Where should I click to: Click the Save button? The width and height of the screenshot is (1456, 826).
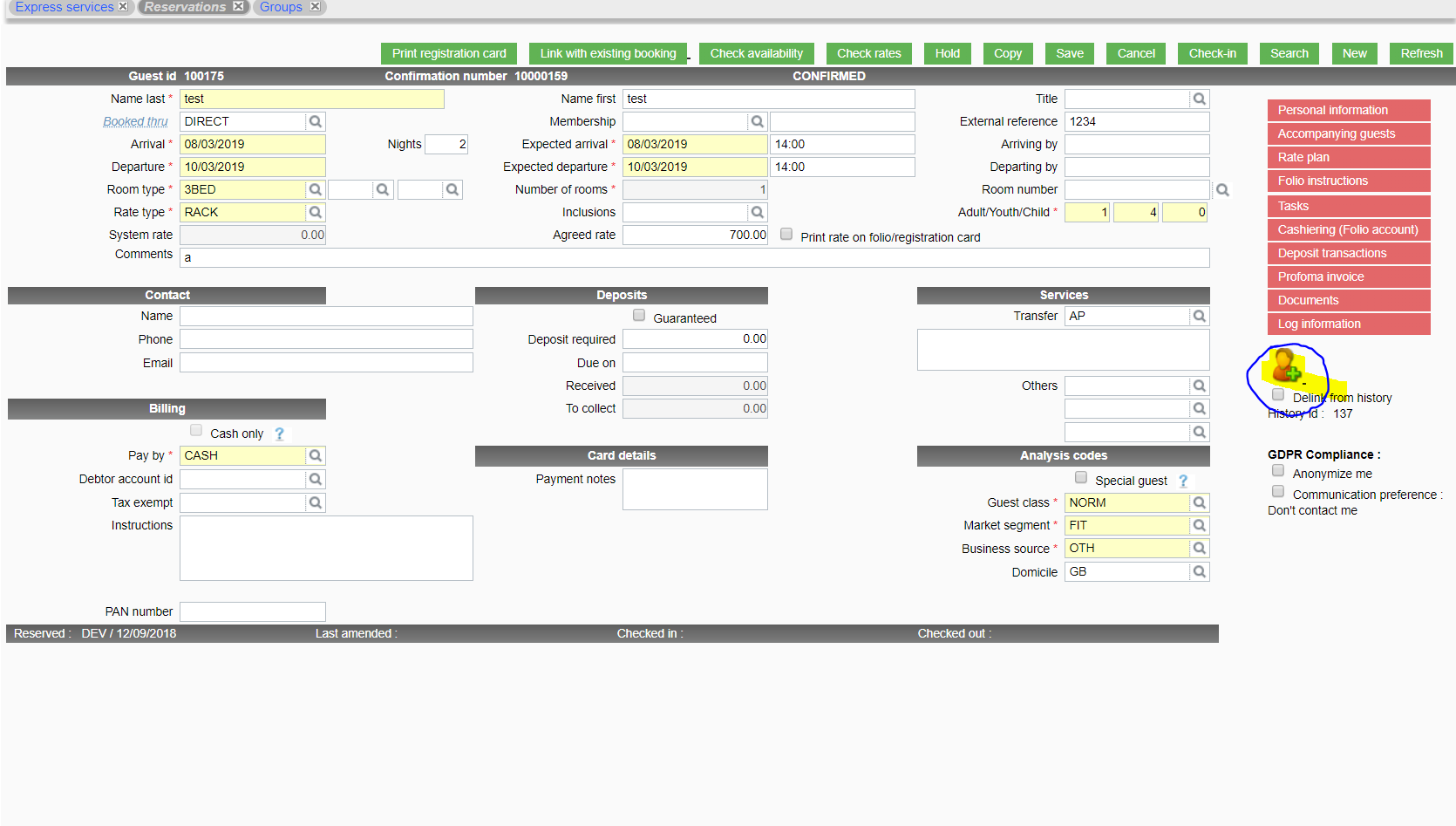(x=1070, y=53)
